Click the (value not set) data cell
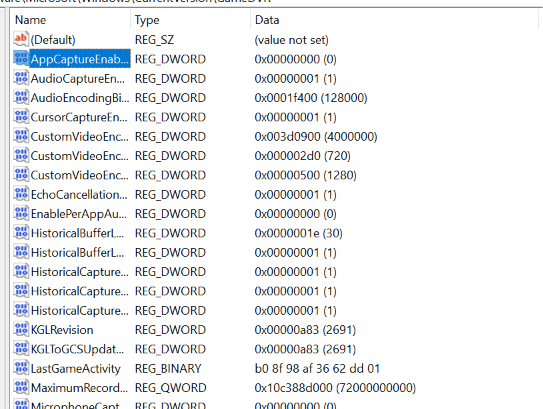The image size is (543, 409). coord(292,40)
